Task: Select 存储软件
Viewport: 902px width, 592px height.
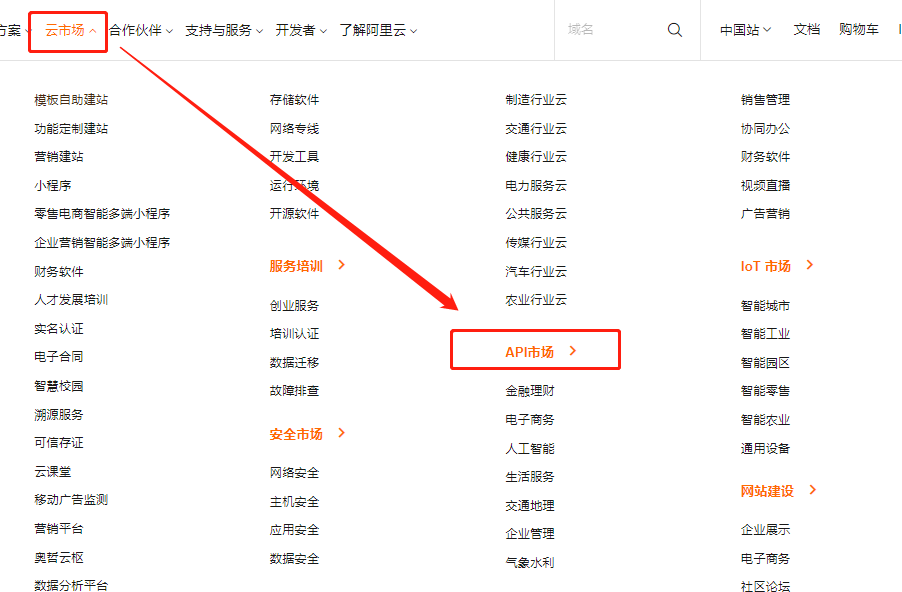Action: 294,100
